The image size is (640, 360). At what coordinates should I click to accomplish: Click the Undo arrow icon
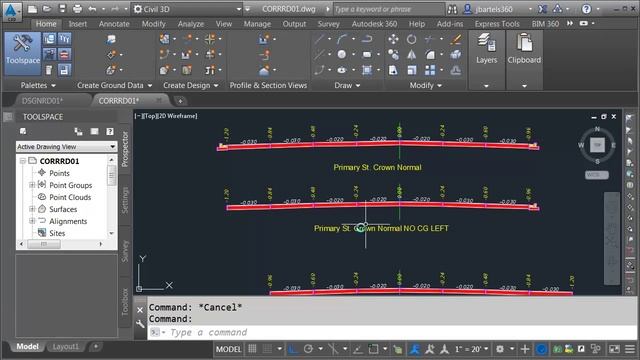[93, 9]
